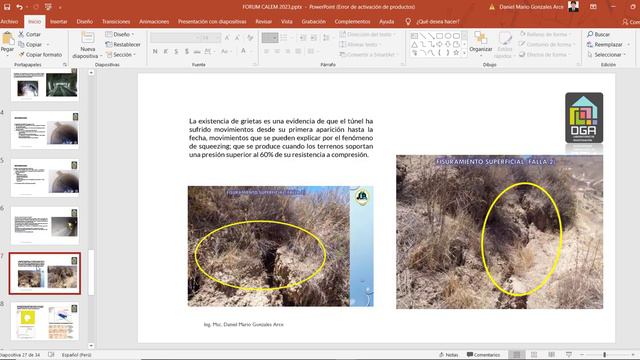The image size is (640, 360).
Task: Activate Copiar formato painter
Action: pyautogui.click(x=40, y=55)
